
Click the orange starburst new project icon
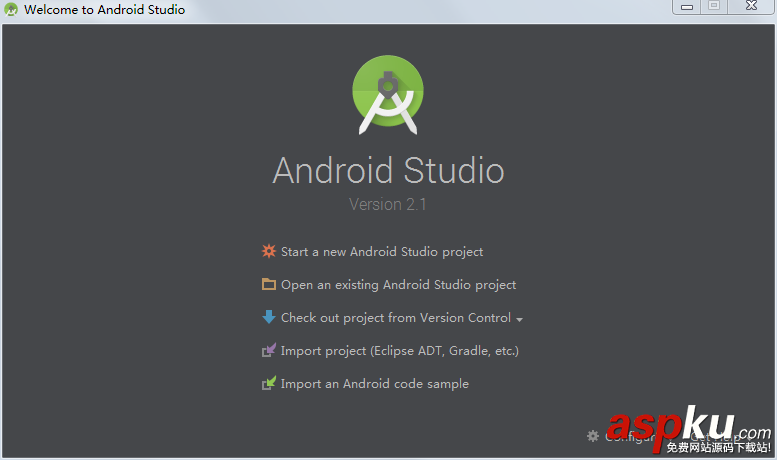click(269, 251)
